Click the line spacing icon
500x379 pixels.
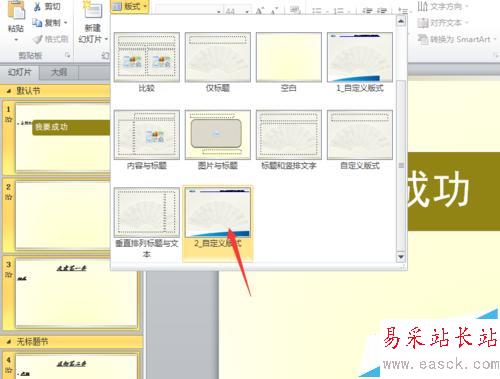click(403, 11)
